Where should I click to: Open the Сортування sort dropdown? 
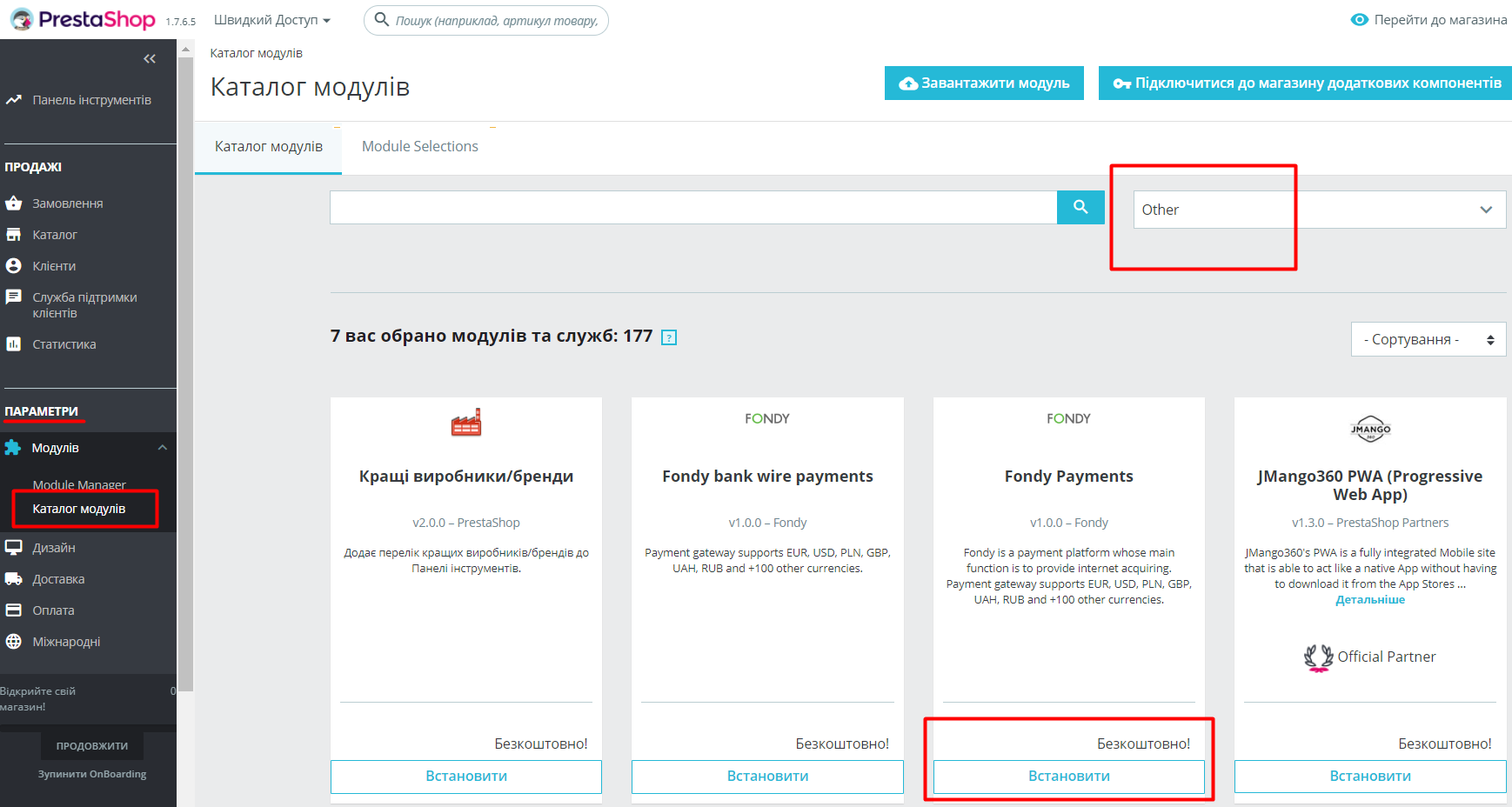1428,339
